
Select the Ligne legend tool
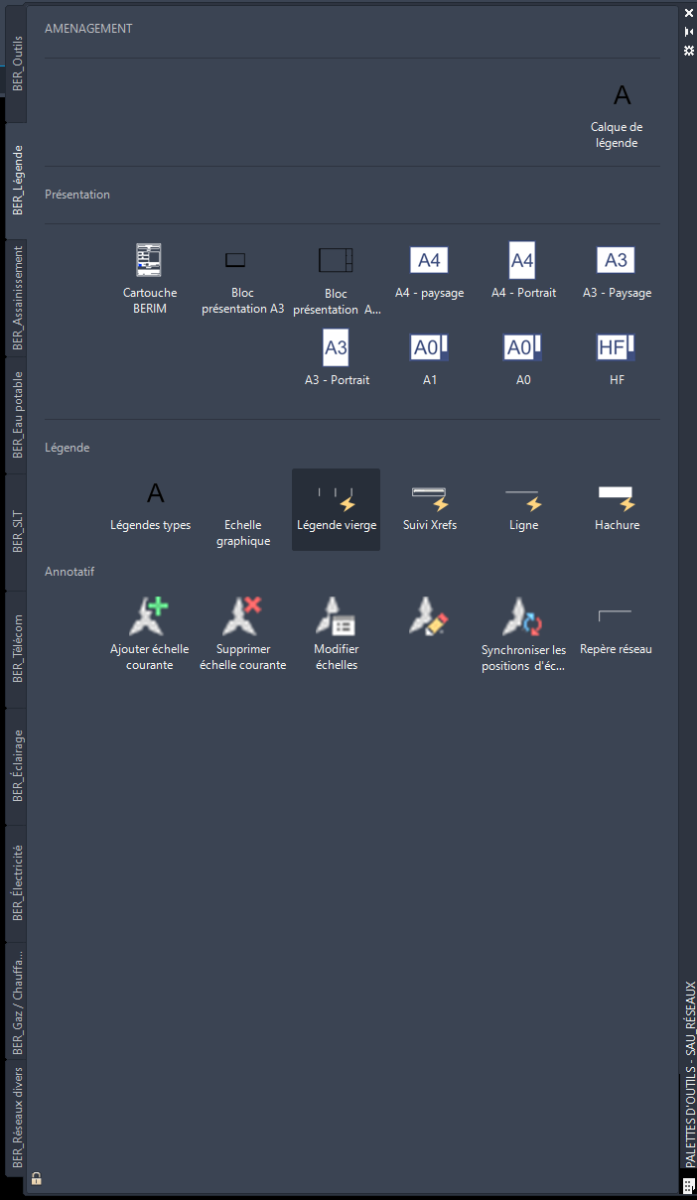[523, 509]
